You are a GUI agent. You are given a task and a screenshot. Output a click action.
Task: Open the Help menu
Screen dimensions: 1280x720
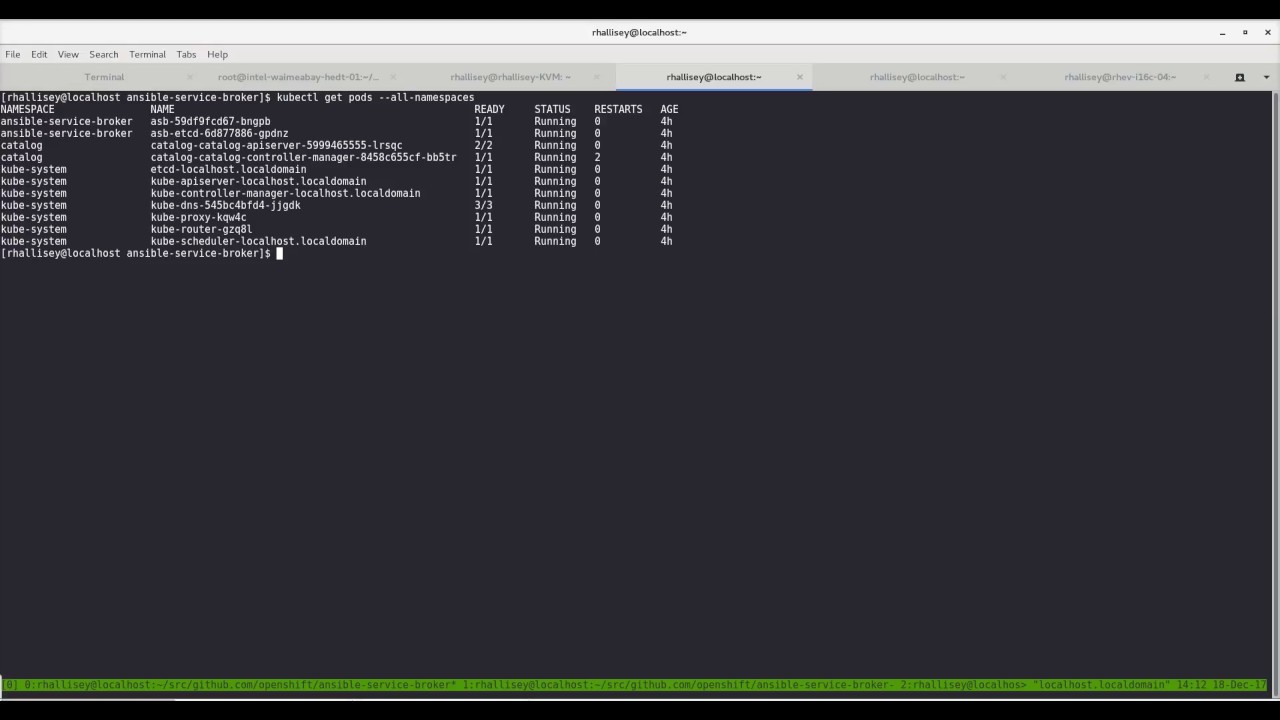(217, 54)
